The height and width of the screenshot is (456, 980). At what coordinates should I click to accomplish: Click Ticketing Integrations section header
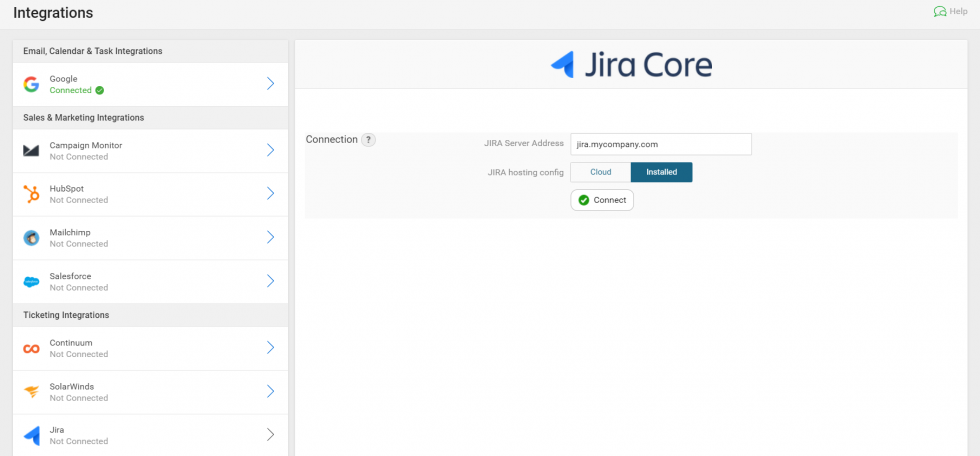pyautogui.click(x=66, y=315)
